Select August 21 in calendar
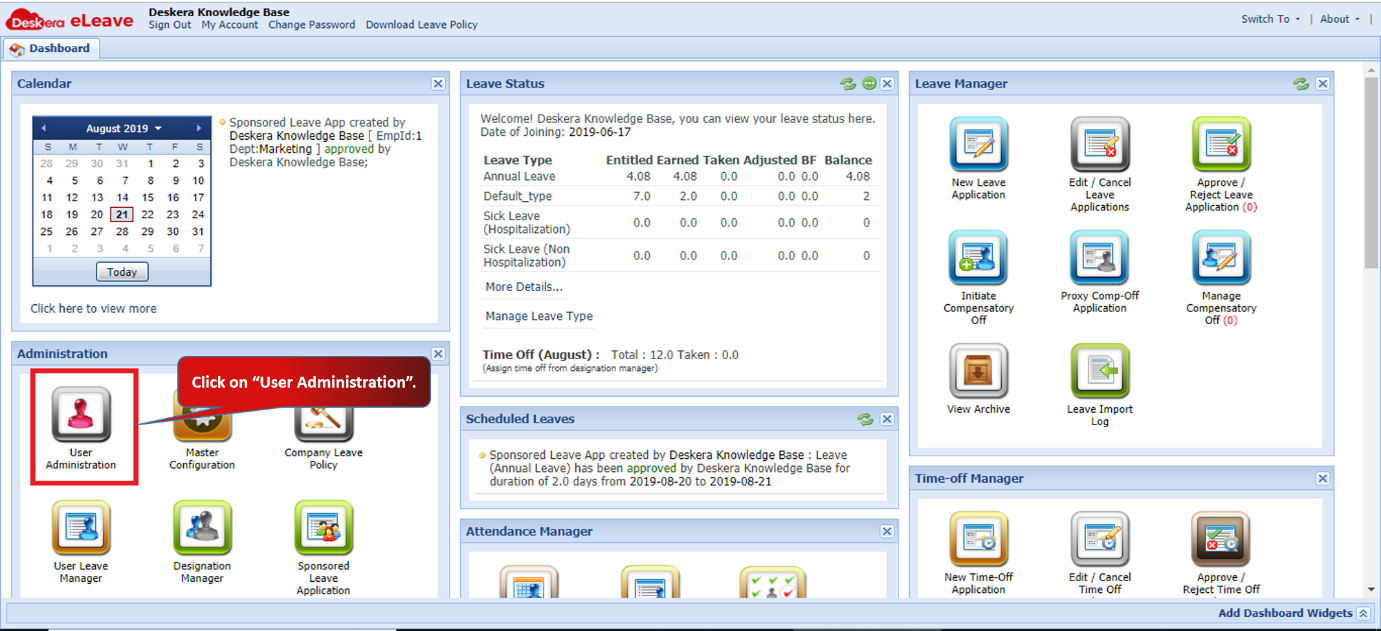Screen dimensions: 1381x631 point(122,214)
